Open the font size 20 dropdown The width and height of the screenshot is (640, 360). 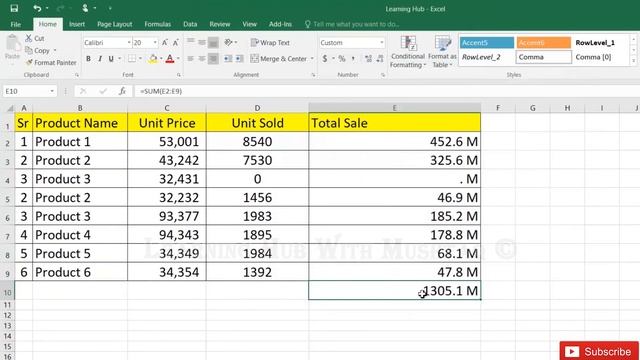click(x=155, y=42)
